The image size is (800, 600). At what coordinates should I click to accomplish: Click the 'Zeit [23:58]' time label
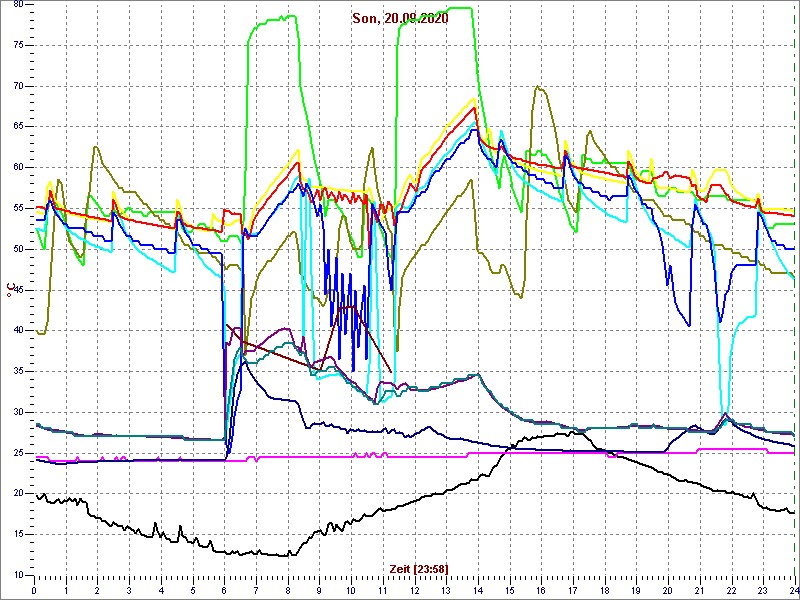[419, 568]
